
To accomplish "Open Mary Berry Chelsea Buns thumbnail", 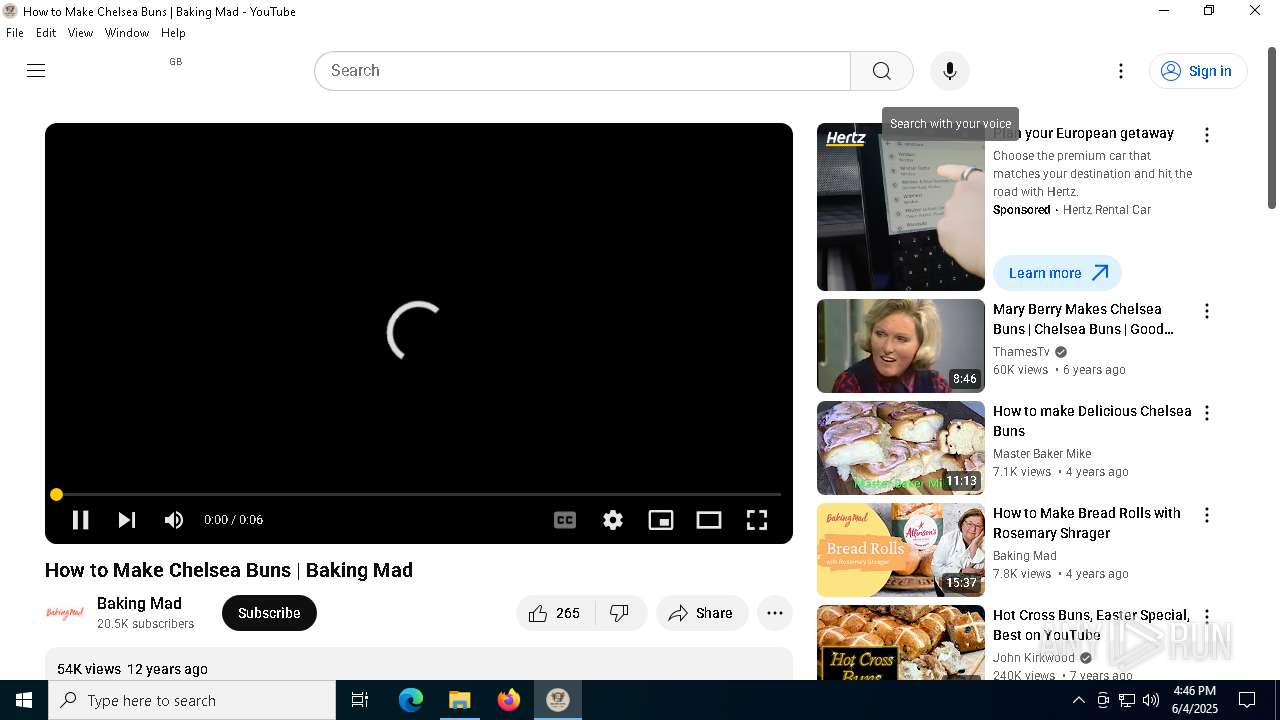I will 901,346.
